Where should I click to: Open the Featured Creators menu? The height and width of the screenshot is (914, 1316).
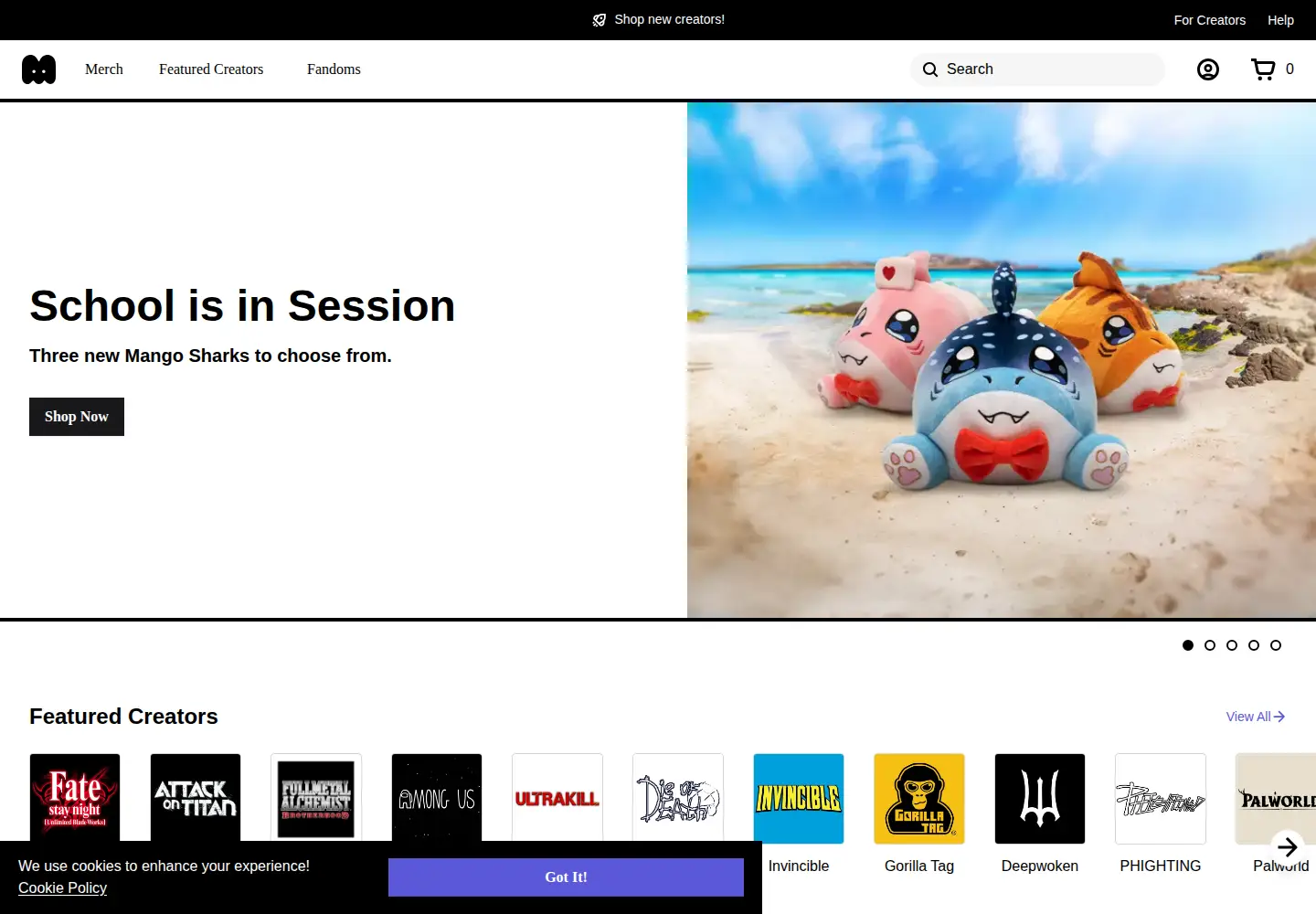(211, 69)
